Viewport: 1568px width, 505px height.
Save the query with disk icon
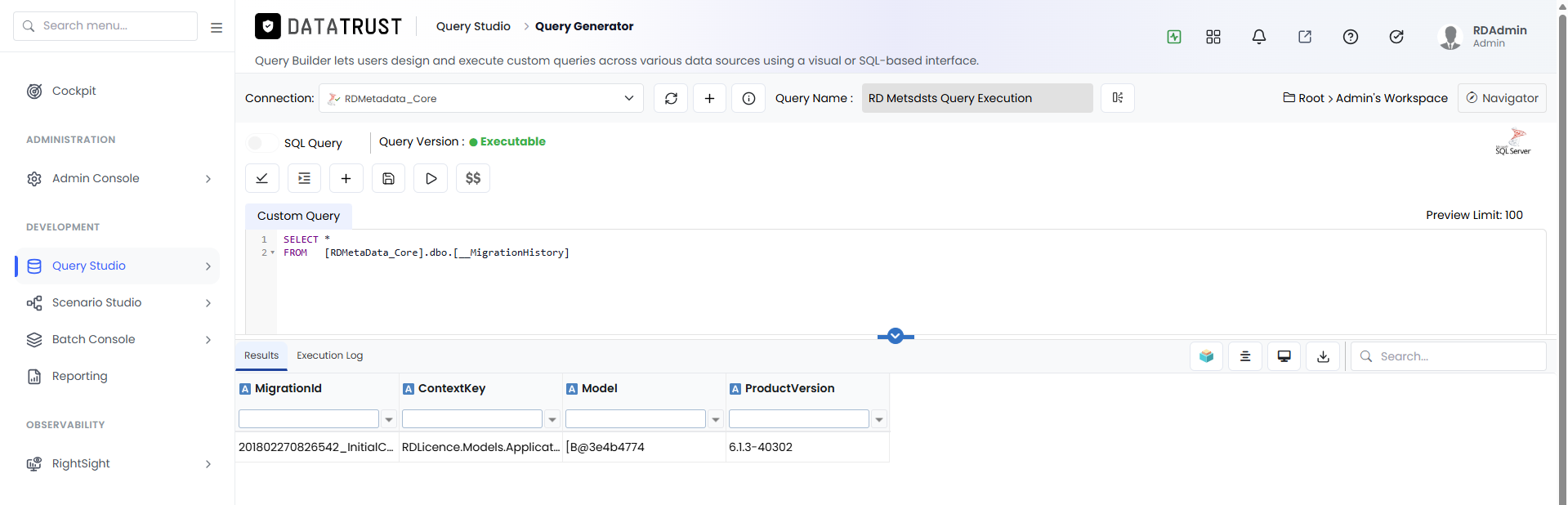pos(389,178)
